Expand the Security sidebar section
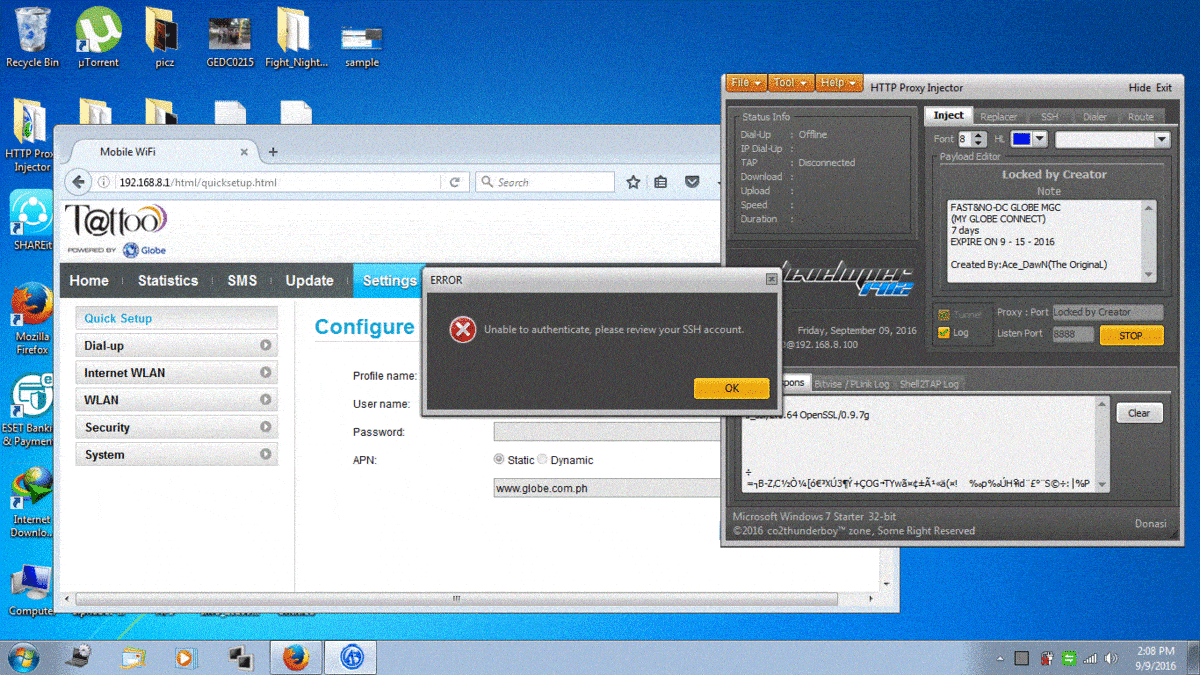Viewport: 1200px width, 675px height. (176, 427)
